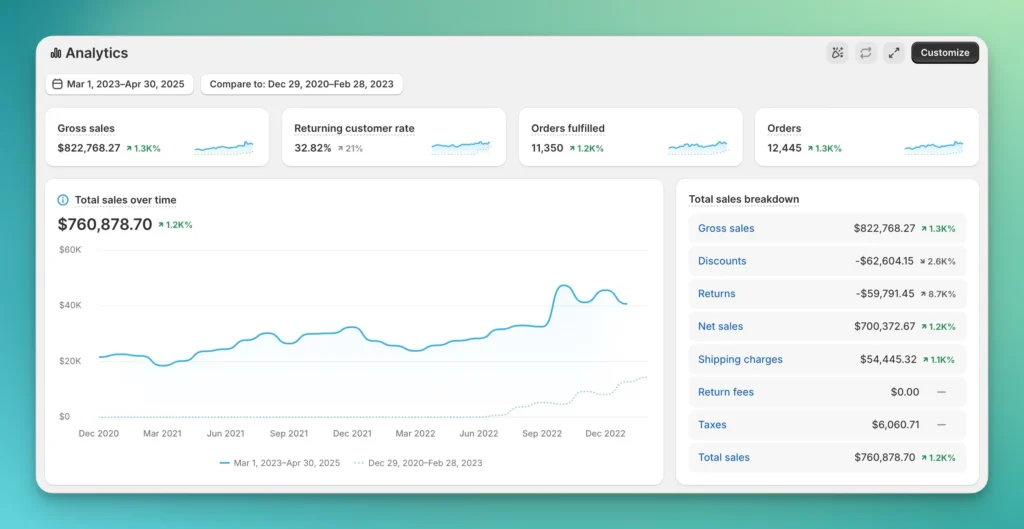
Task: Click the info icon beside Total sales over time
Action: pos(64,200)
